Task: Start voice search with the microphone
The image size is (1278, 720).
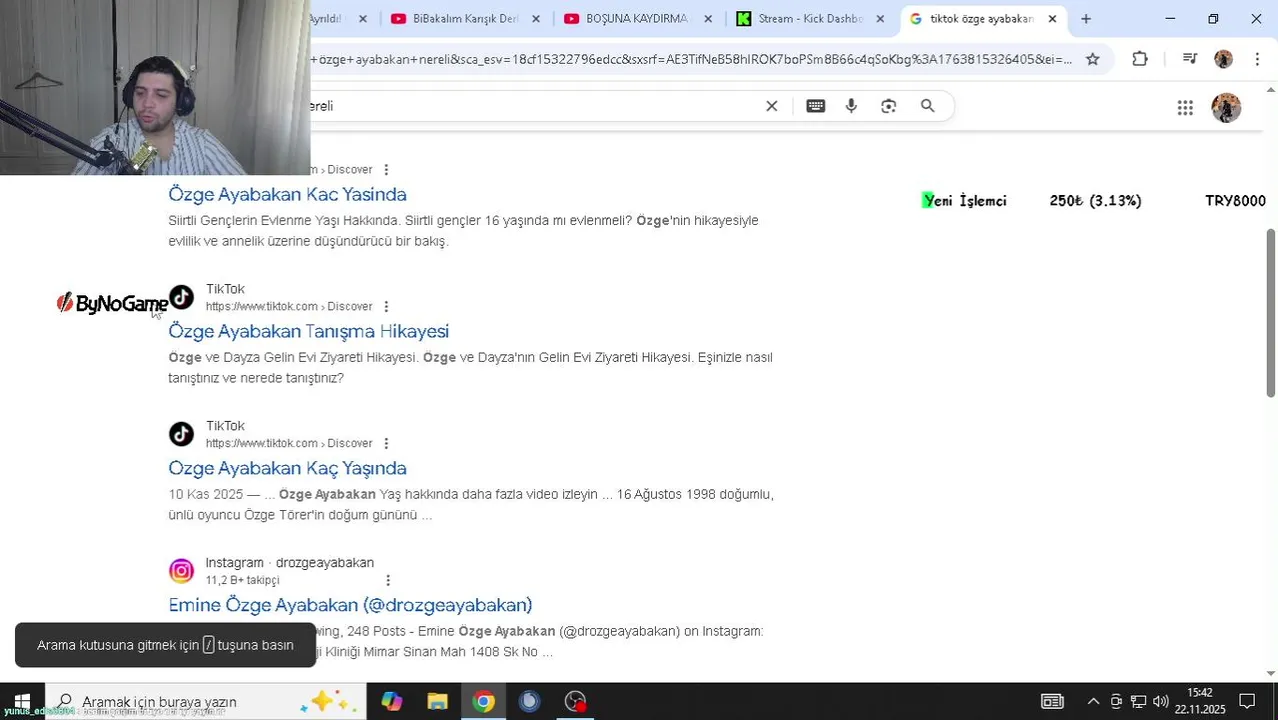Action: click(851, 106)
